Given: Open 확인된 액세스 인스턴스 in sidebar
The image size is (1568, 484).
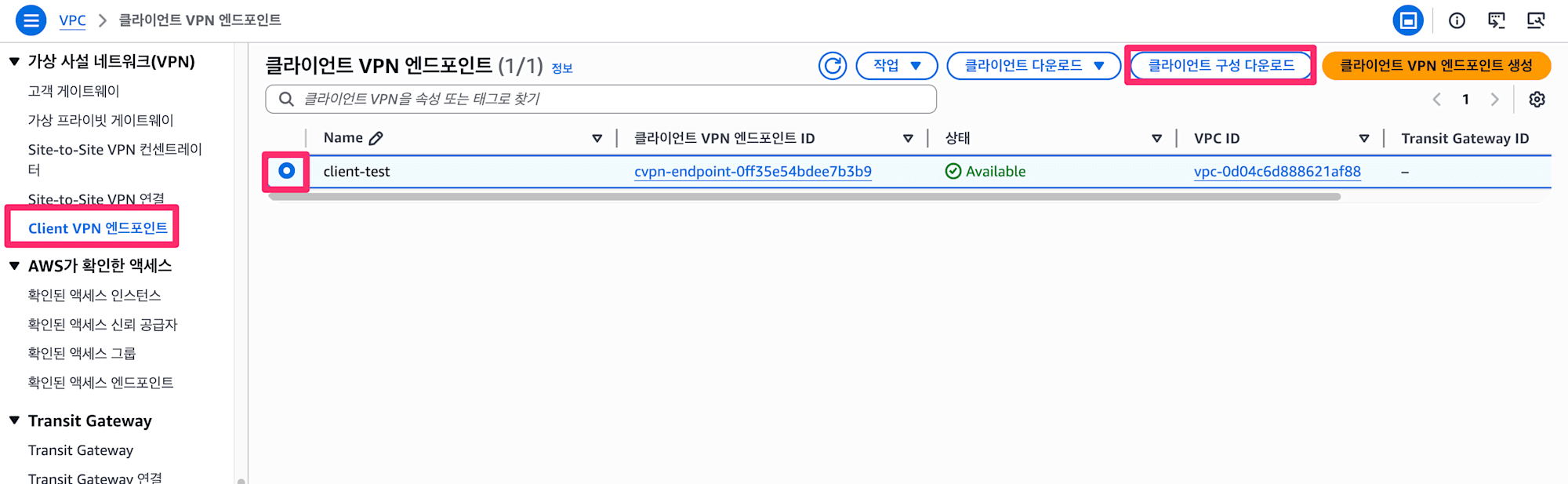Looking at the screenshot, I should tap(94, 295).
